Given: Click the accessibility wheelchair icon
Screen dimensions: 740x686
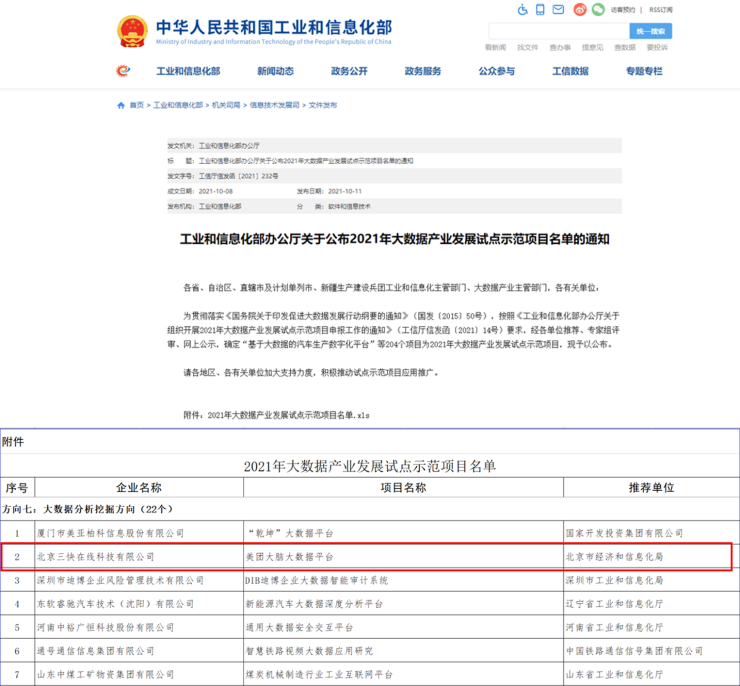Looking at the screenshot, I should tap(522, 10).
